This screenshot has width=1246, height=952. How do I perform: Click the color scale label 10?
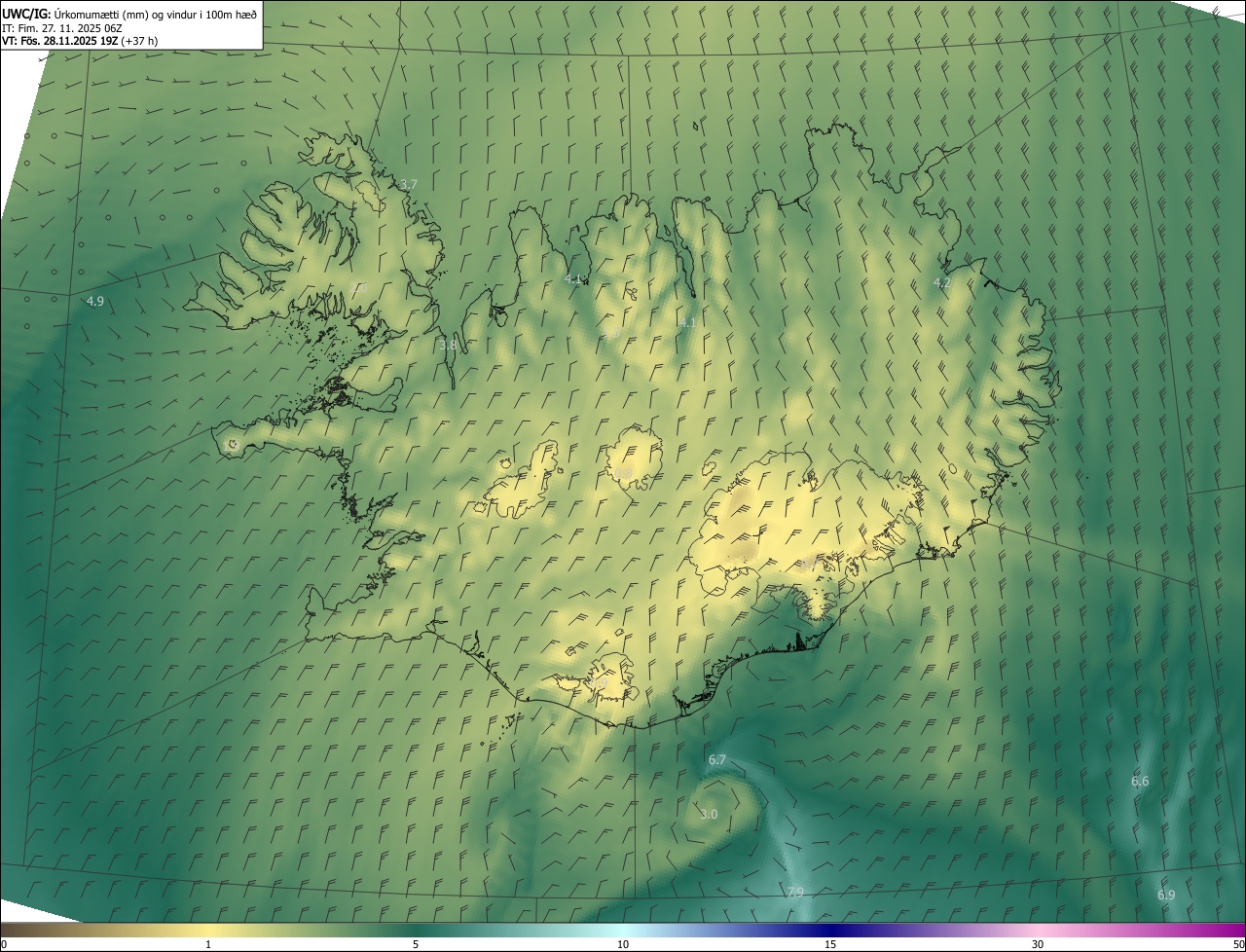point(623,944)
